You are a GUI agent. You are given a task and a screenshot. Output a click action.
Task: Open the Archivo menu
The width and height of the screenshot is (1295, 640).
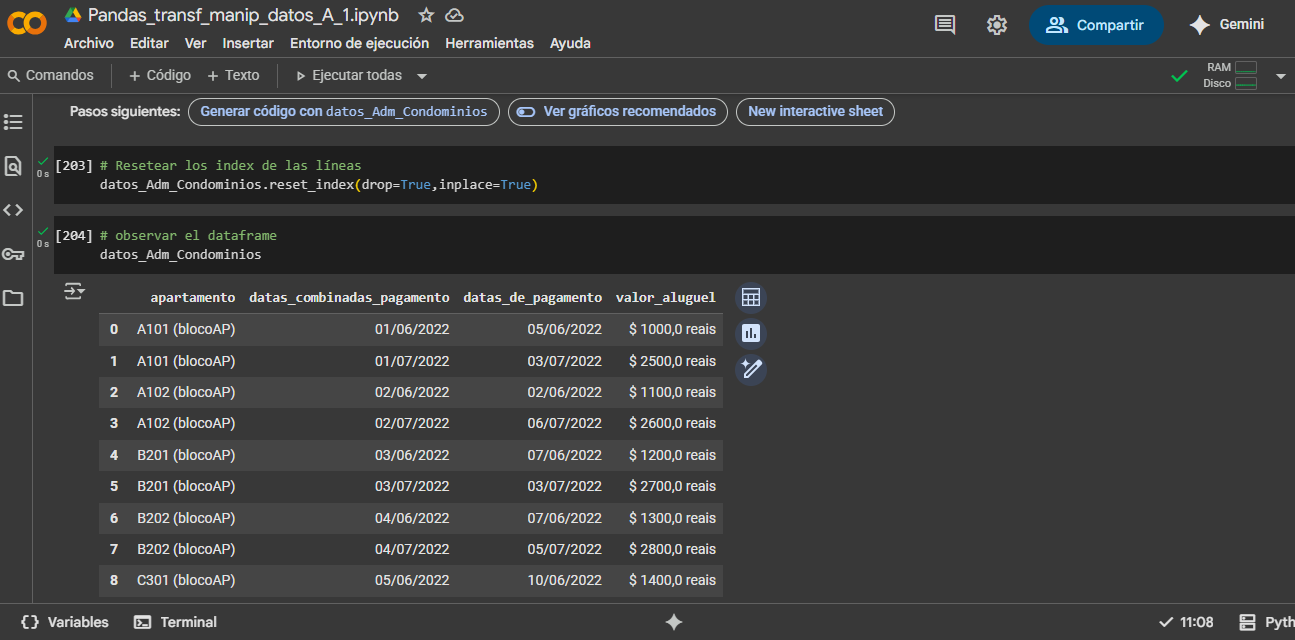(x=89, y=43)
